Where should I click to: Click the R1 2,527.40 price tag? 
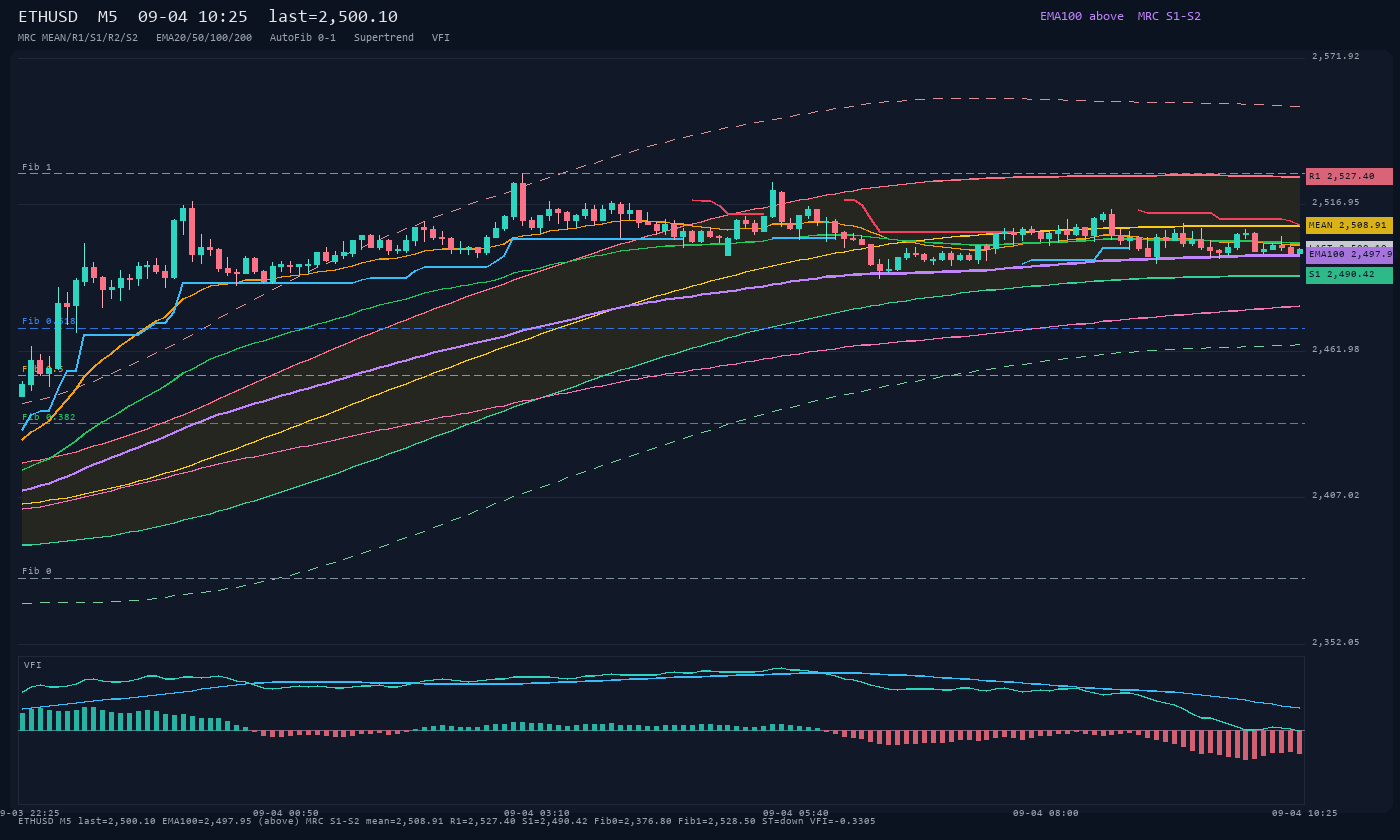tap(1349, 176)
